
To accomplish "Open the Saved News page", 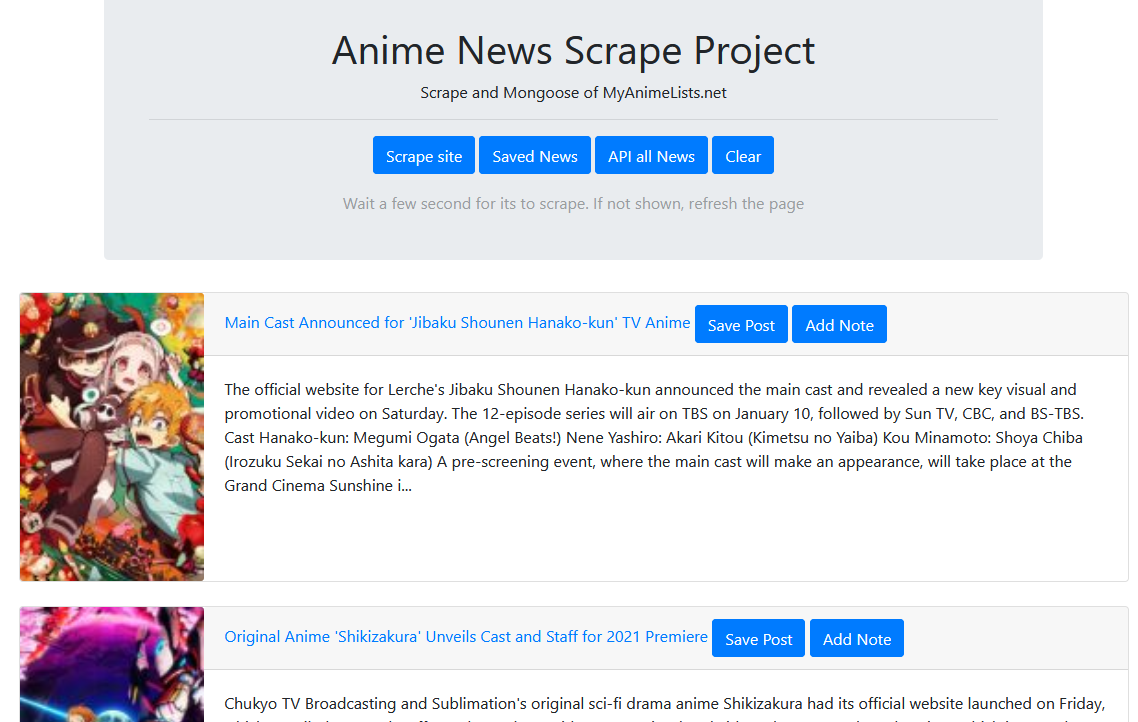I will pyautogui.click(x=535, y=156).
